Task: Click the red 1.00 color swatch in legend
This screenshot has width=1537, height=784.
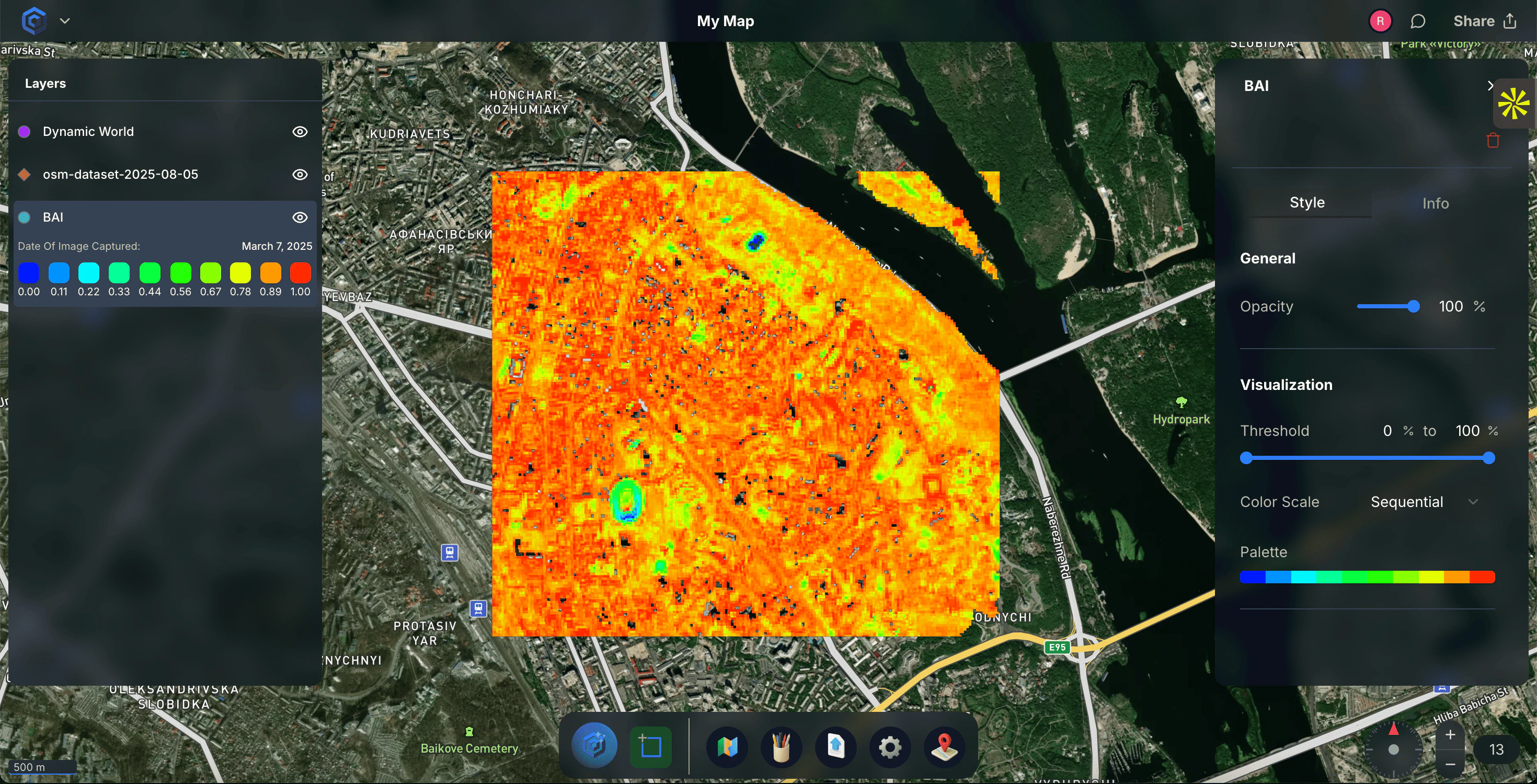Action: [300, 274]
